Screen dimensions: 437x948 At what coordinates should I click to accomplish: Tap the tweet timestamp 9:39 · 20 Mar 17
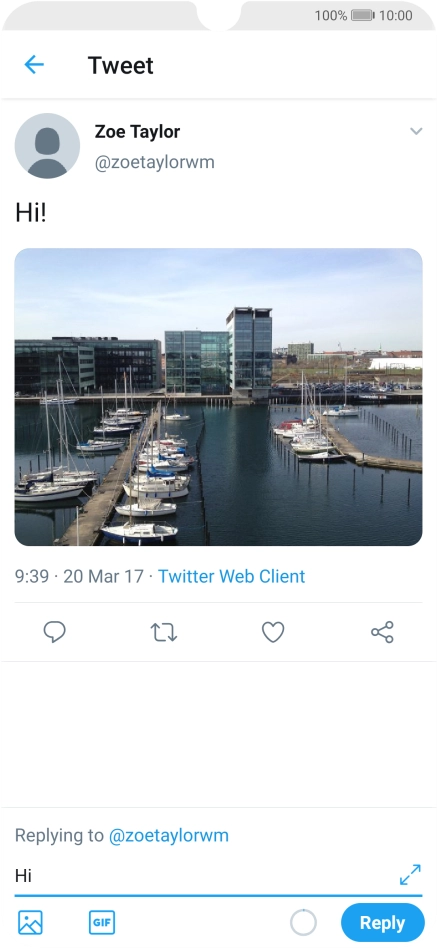click(79, 576)
